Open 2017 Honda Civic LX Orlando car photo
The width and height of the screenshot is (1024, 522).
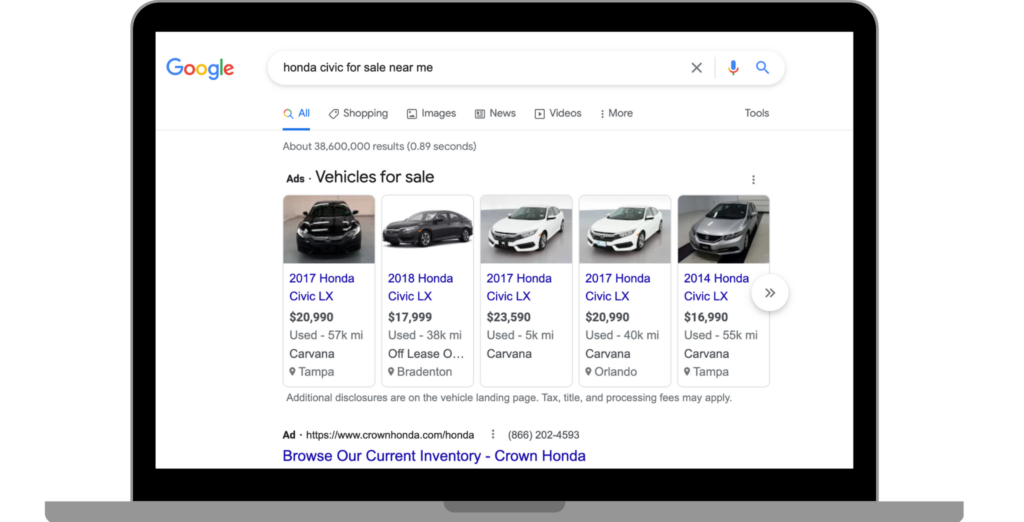coord(625,229)
